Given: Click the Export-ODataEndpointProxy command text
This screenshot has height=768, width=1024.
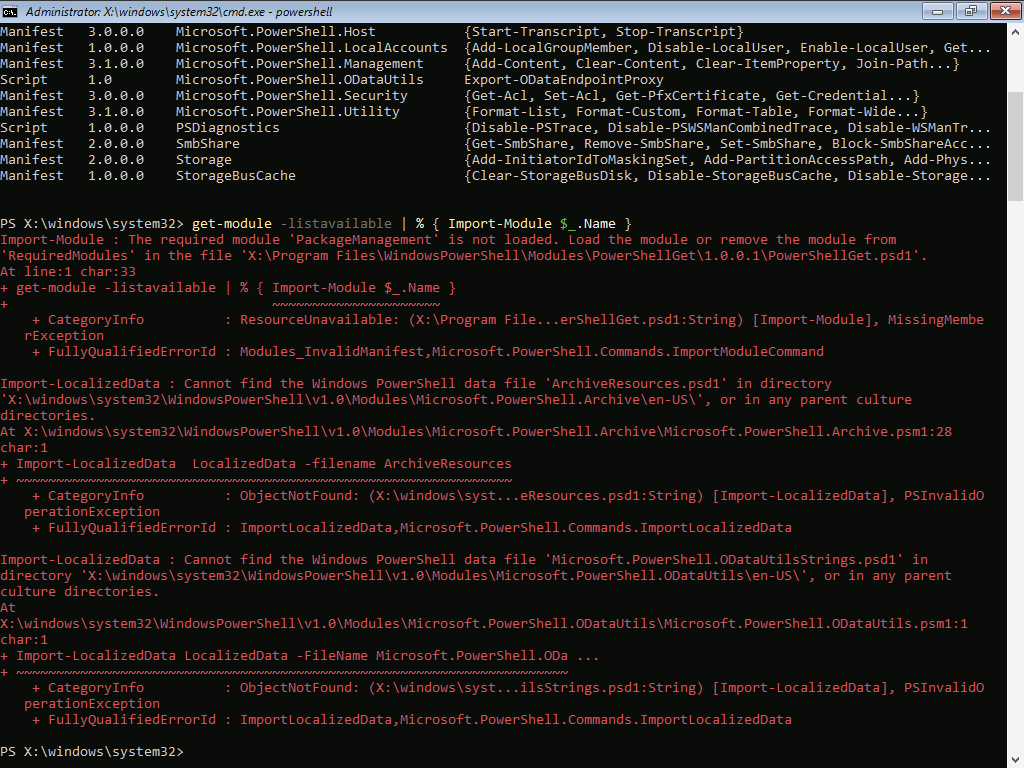Looking at the screenshot, I should [563, 80].
